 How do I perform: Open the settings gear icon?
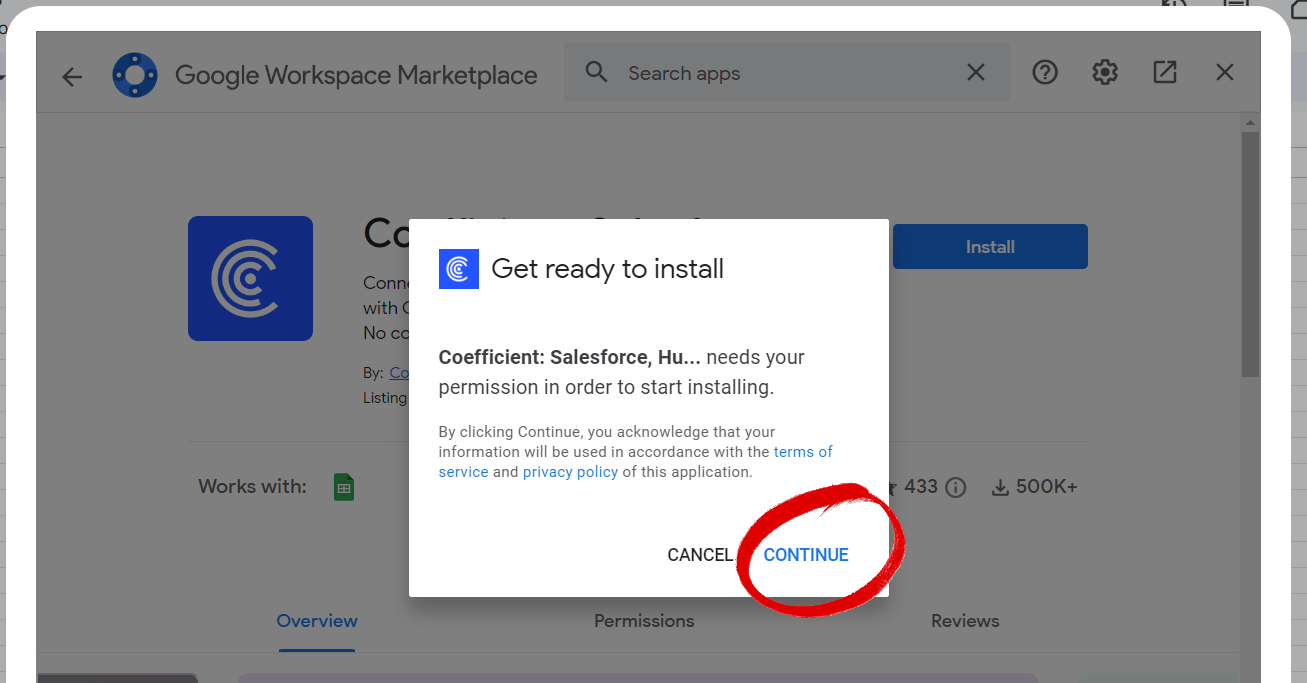1105,72
